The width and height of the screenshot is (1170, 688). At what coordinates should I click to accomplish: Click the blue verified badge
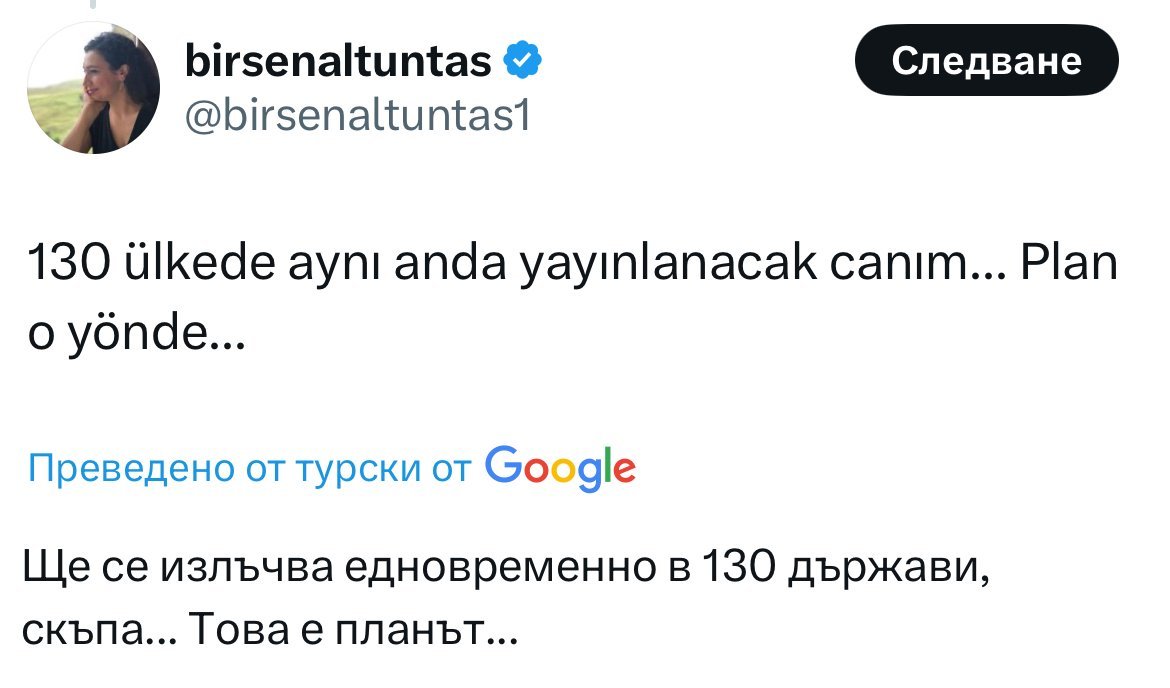click(524, 62)
